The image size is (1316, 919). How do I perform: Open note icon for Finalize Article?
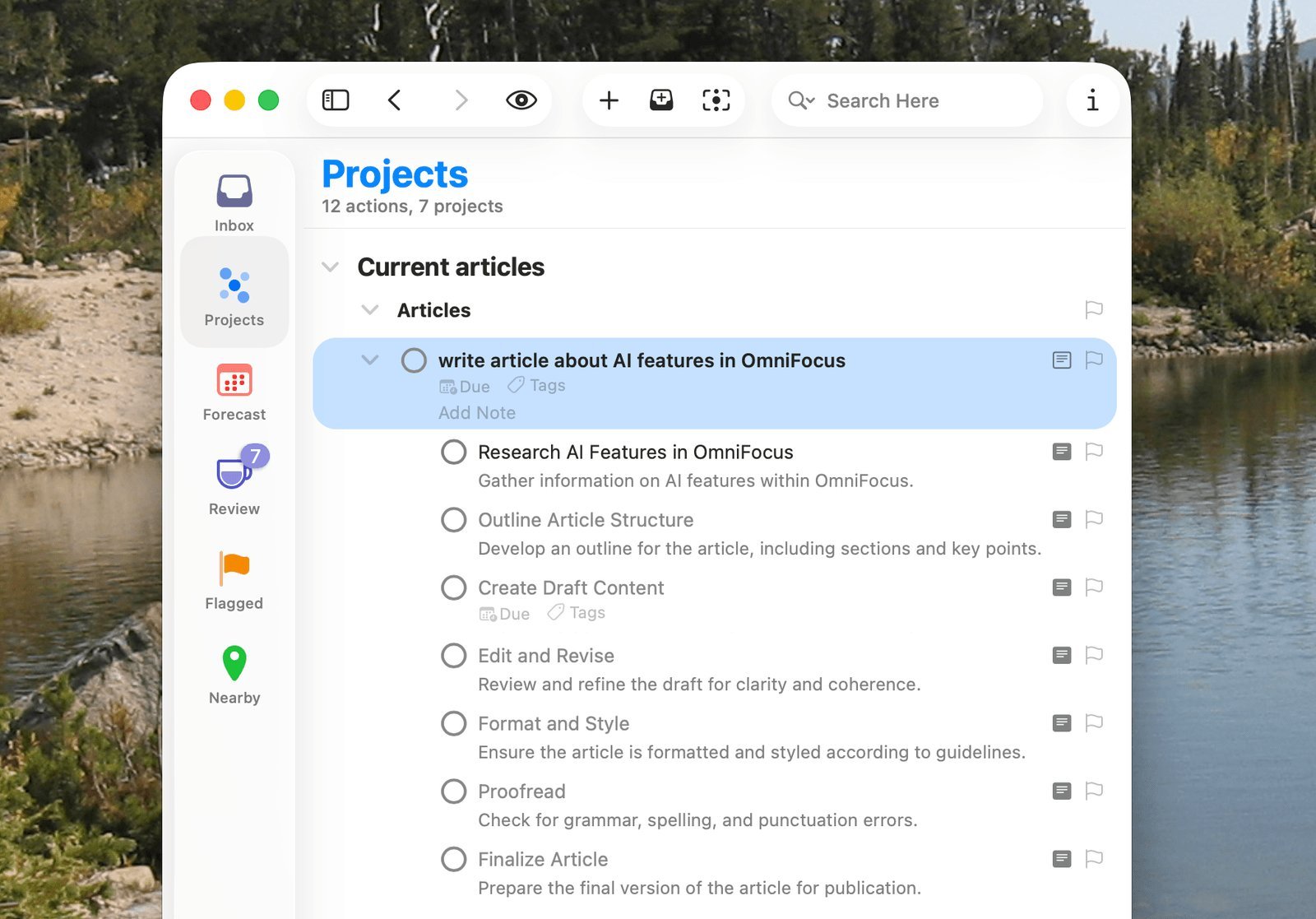coord(1062,859)
